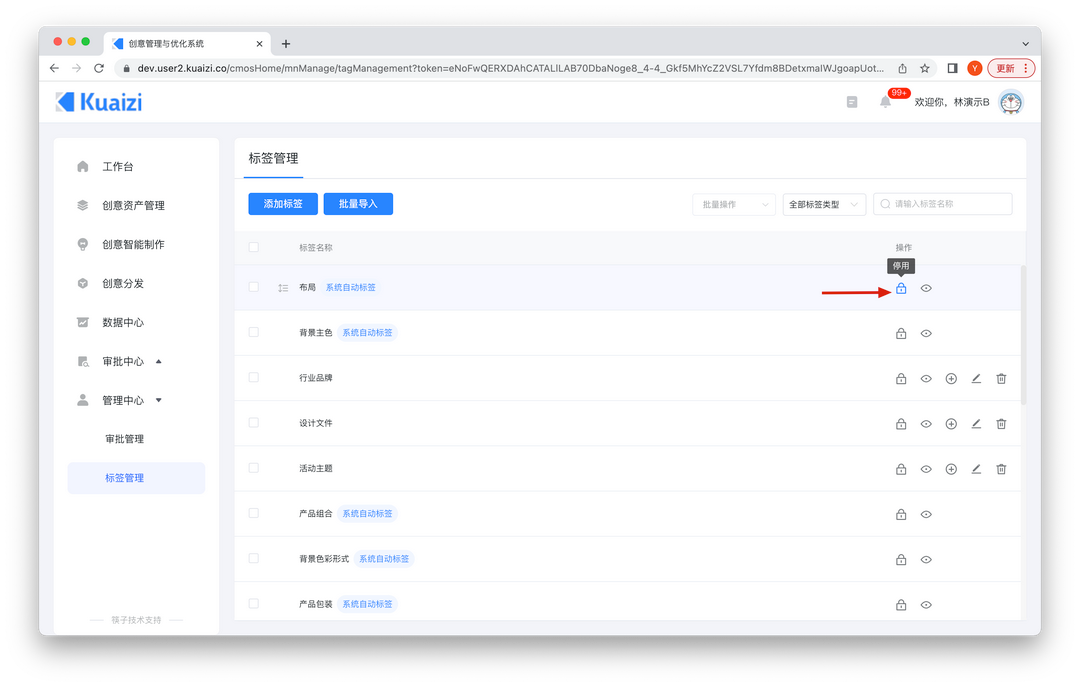This screenshot has height=687, width=1080.
Task: Open 创意资产管理 in the sidebar
Action: 136,205
